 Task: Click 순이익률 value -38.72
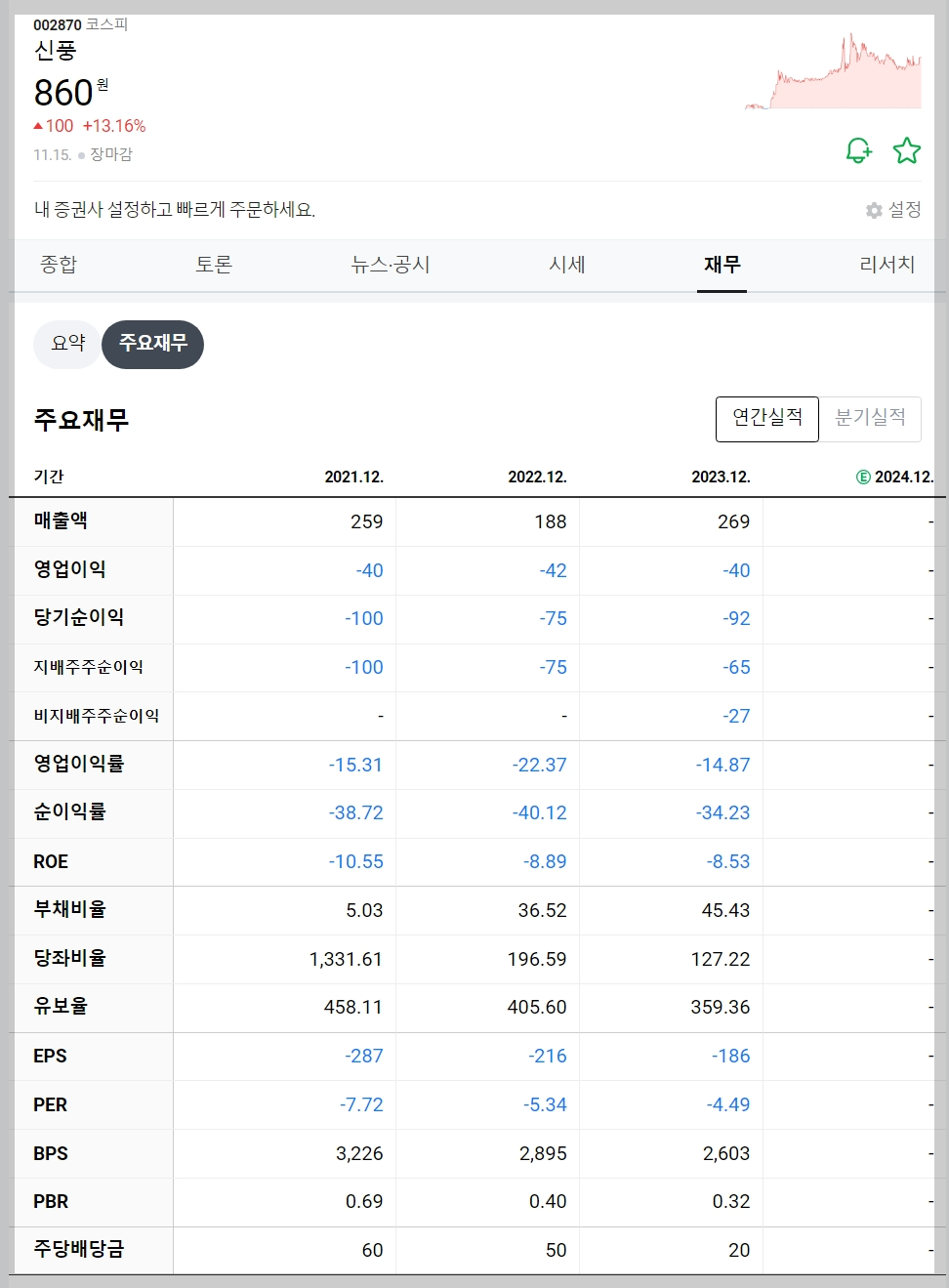pos(355,812)
